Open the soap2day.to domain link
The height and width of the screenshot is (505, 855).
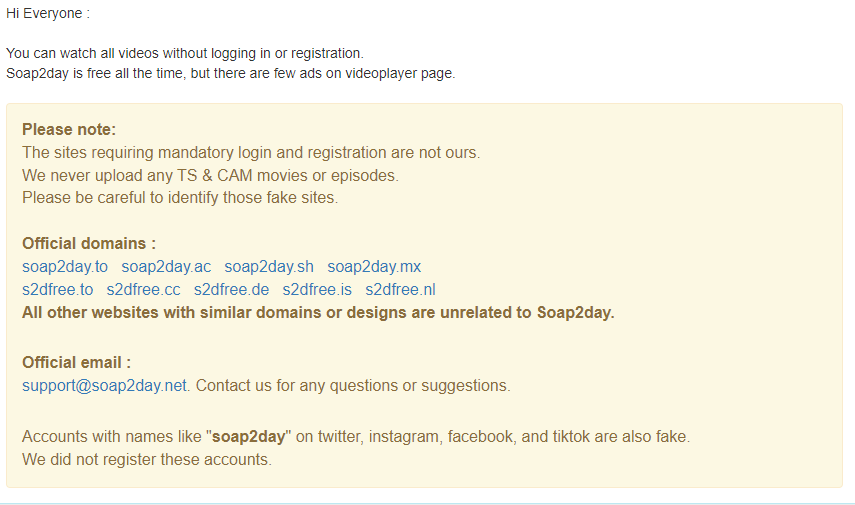65,267
